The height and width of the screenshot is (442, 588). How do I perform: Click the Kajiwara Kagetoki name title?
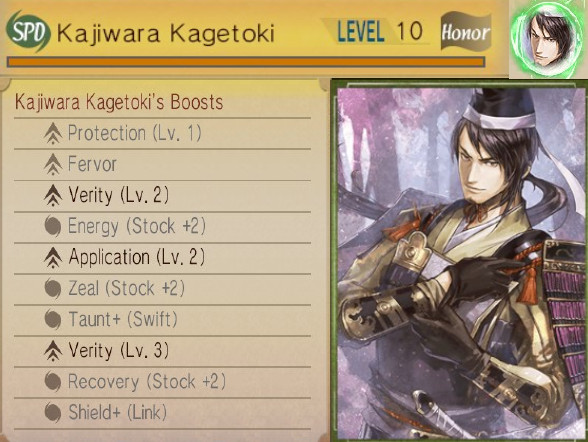[x=166, y=33]
